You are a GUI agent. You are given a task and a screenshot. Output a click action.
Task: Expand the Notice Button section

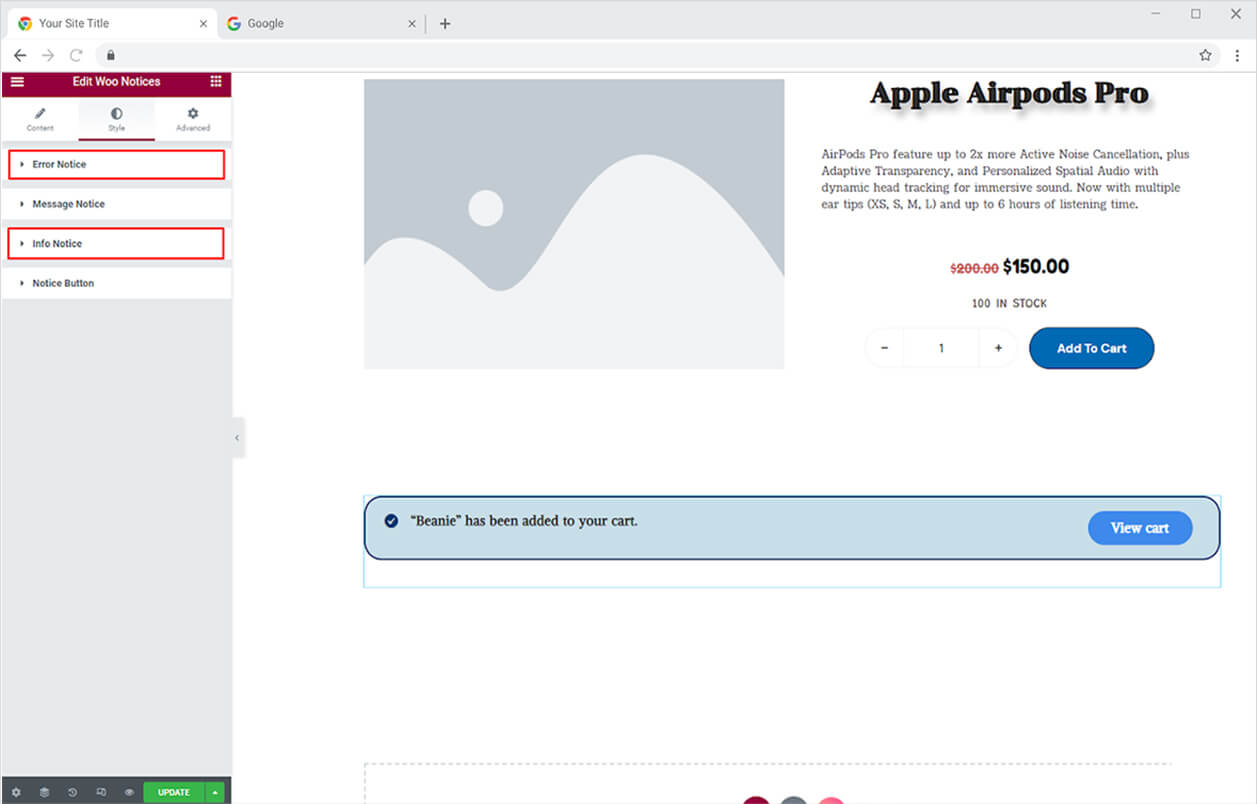click(x=116, y=284)
